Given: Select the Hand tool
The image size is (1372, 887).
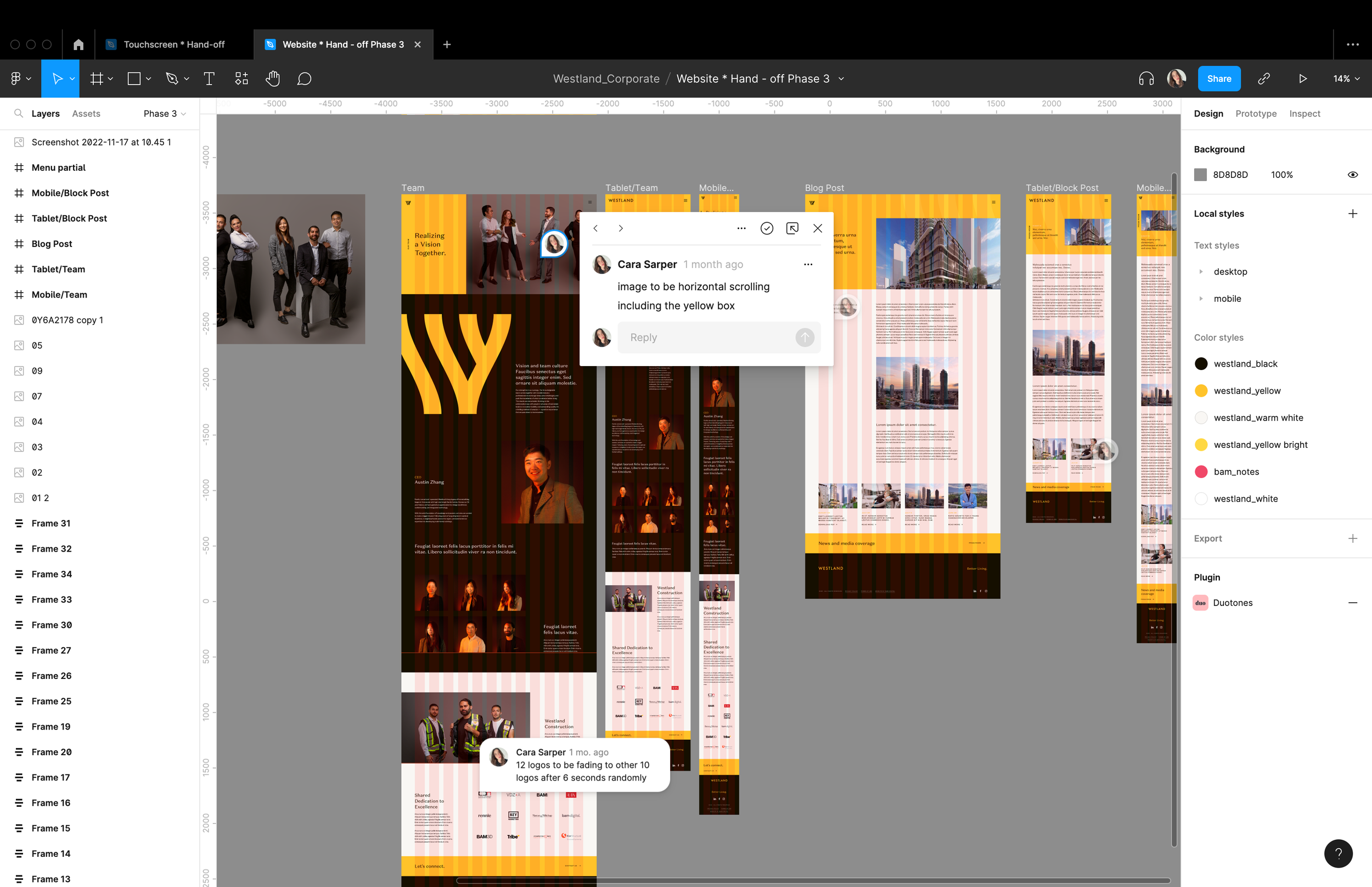Looking at the screenshot, I should (273, 79).
